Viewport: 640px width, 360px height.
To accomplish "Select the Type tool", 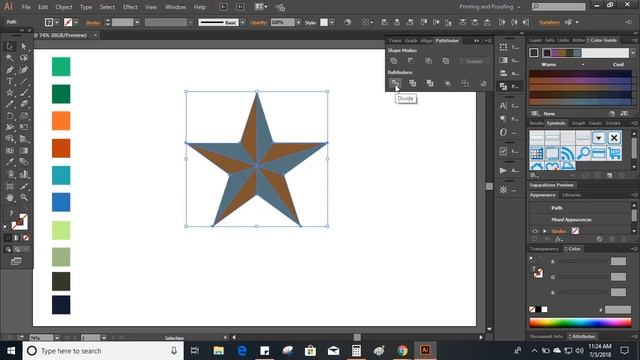I will tap(10, 81).
